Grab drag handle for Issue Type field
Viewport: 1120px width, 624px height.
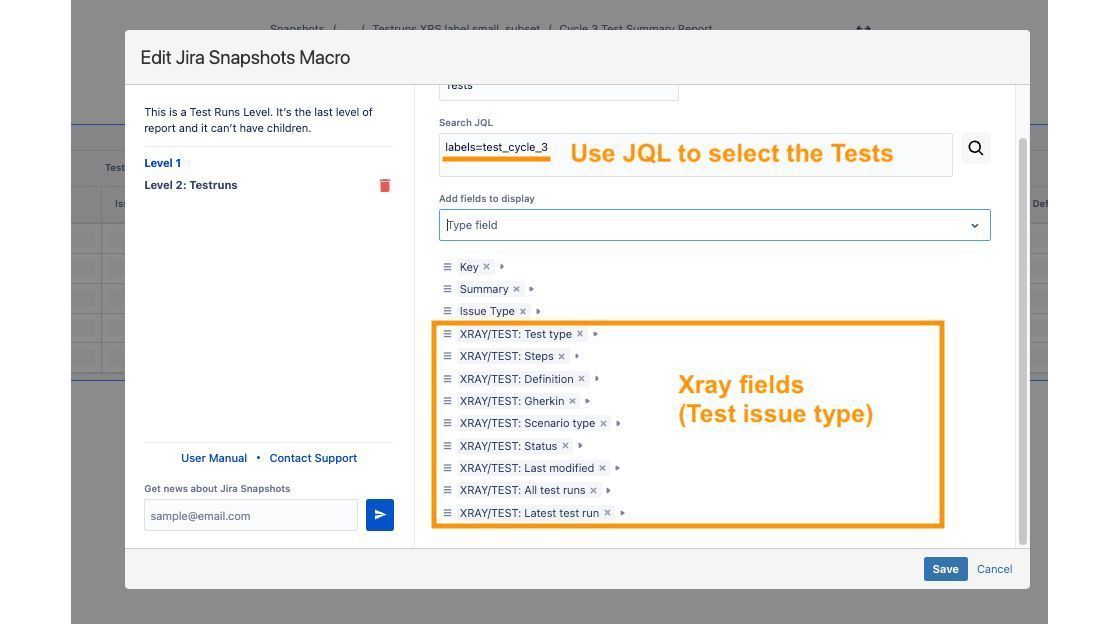(x=447, y=311)
